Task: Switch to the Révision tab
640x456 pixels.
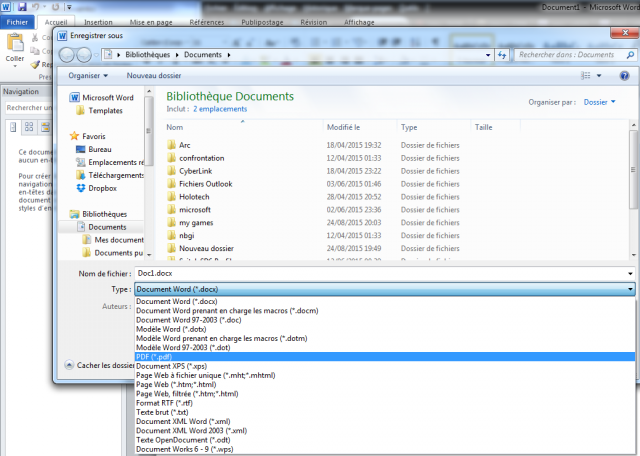Action: click(313, 22)
